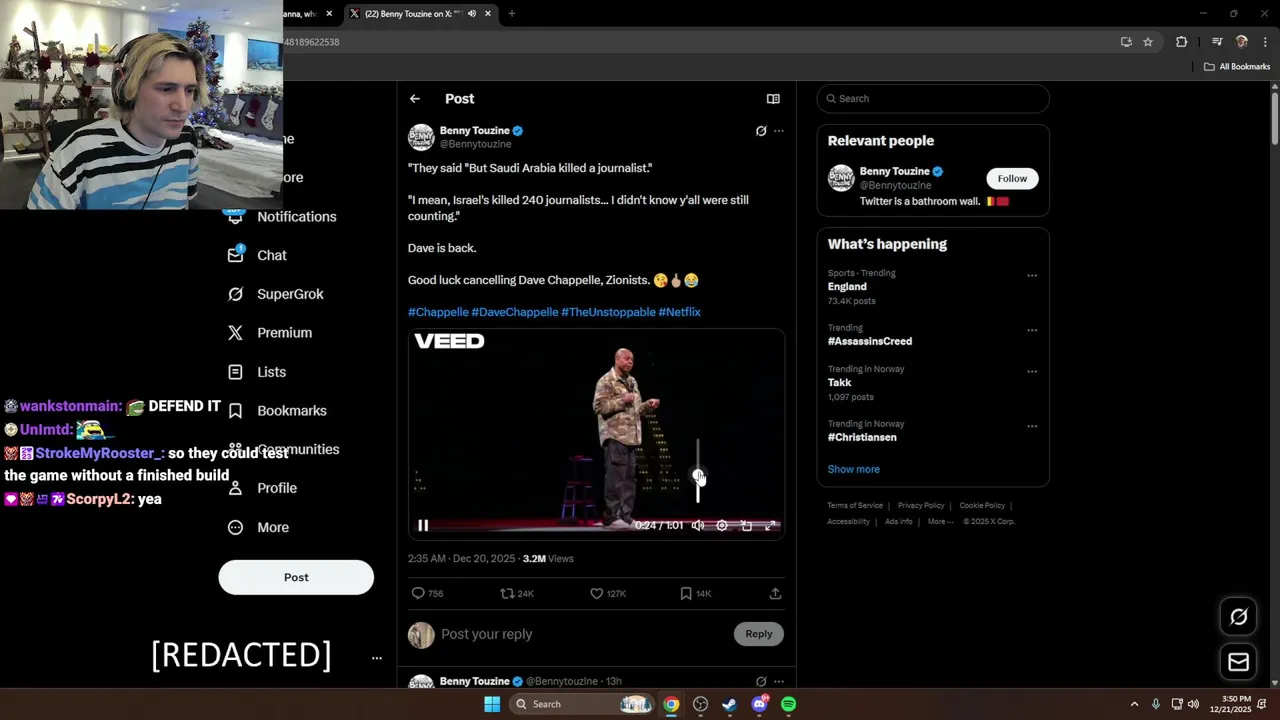Open the Chrome profile avatar
Viewport: 1280px width, 720px height.
1242,42
